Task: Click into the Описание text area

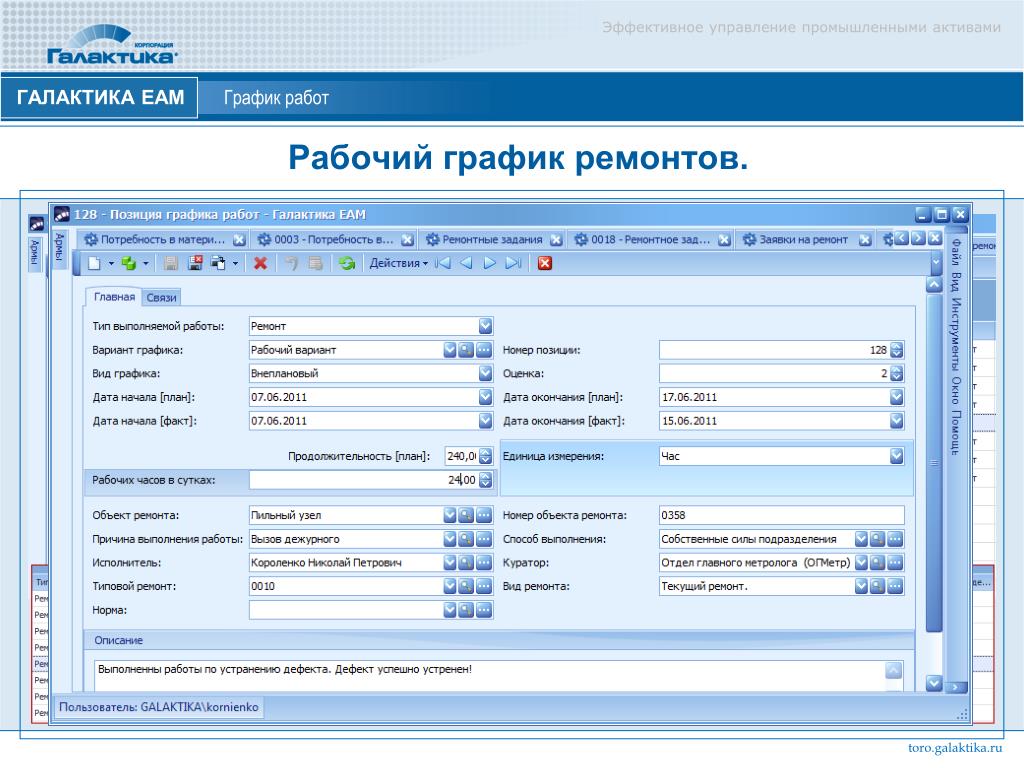Action: 490,675
